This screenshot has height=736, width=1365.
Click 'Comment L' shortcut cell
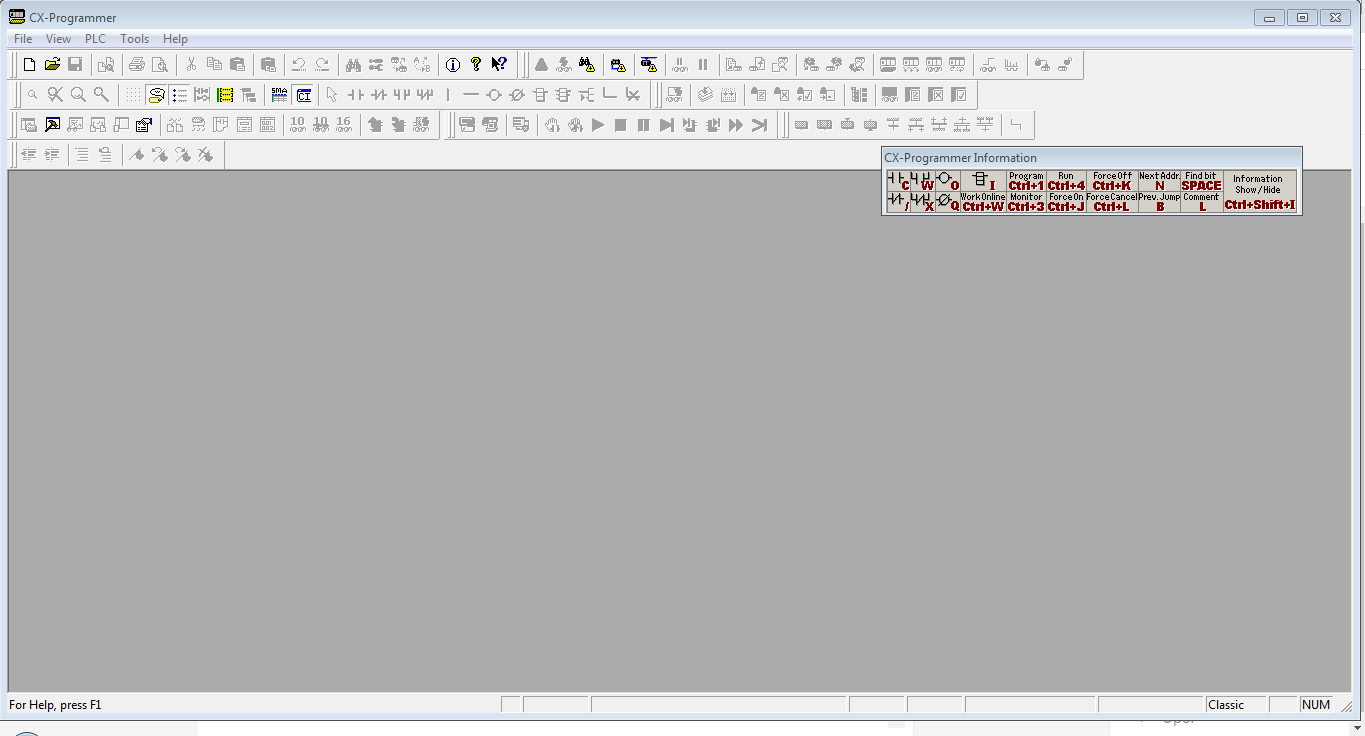1201,202
